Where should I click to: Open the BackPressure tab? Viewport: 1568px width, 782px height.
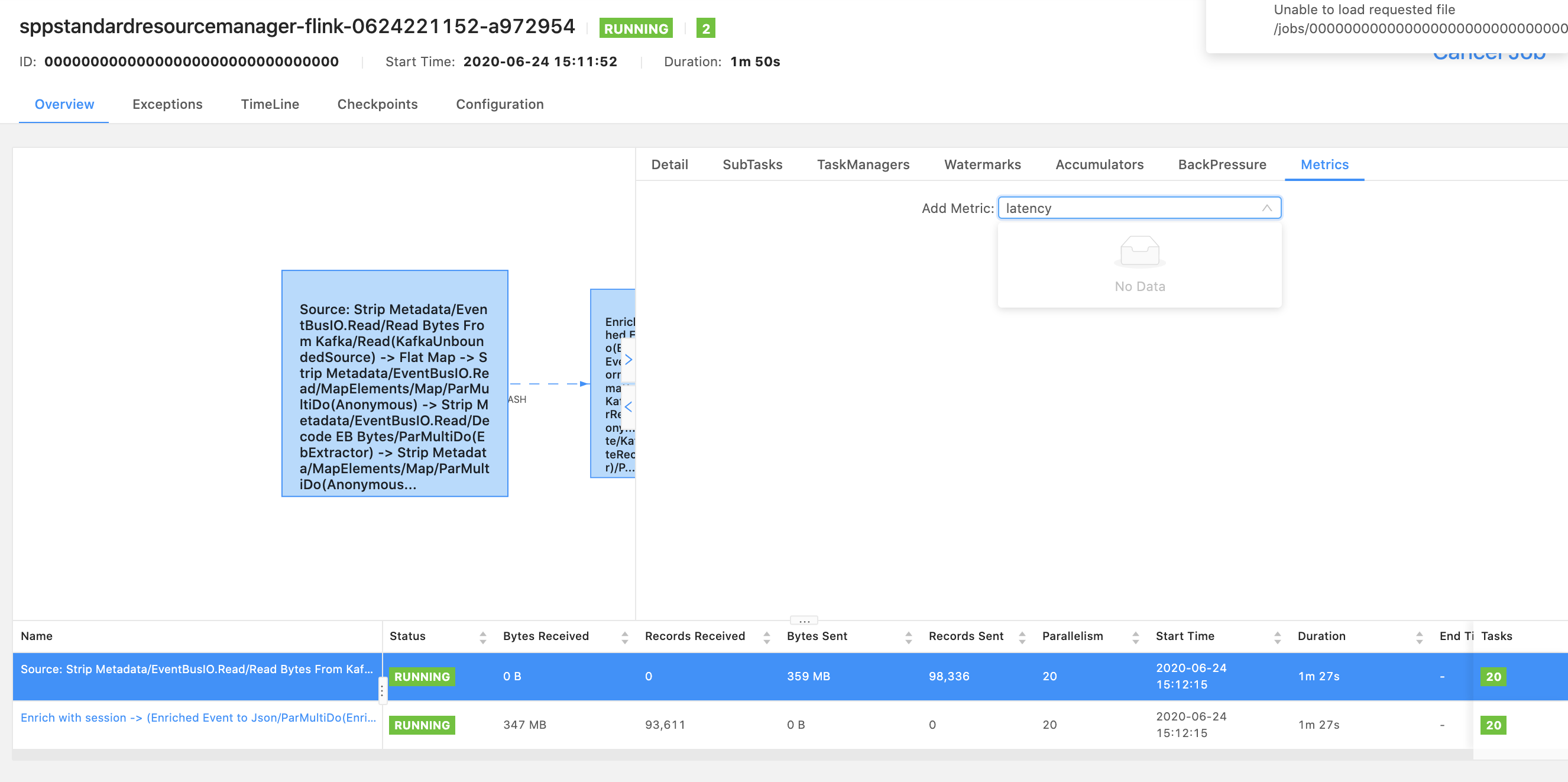click(1222, 164)
